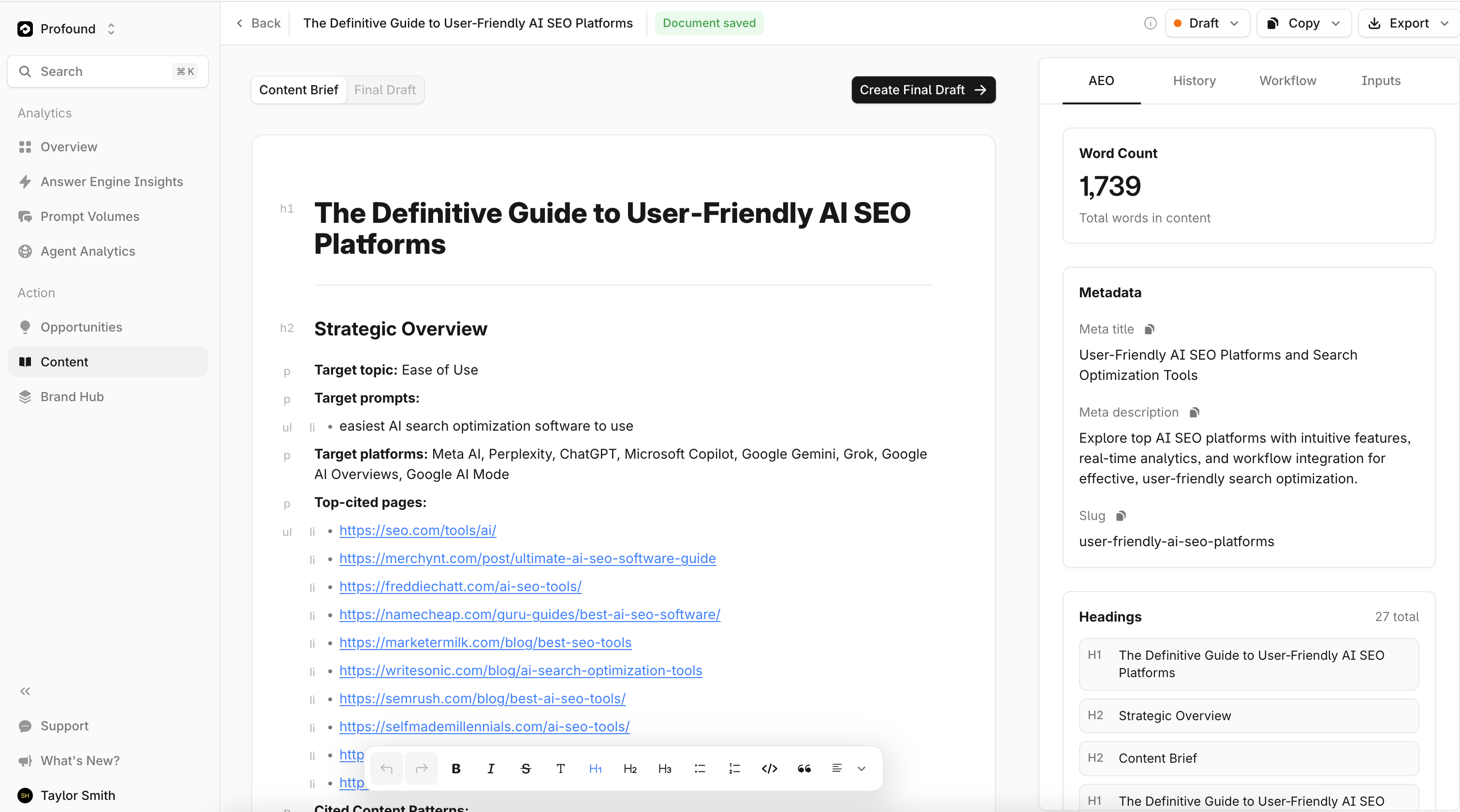This screenshot has width=1460, height=812.
Task: Click the "easiest AI search optimization software" bullet
Action: [486, 426]
